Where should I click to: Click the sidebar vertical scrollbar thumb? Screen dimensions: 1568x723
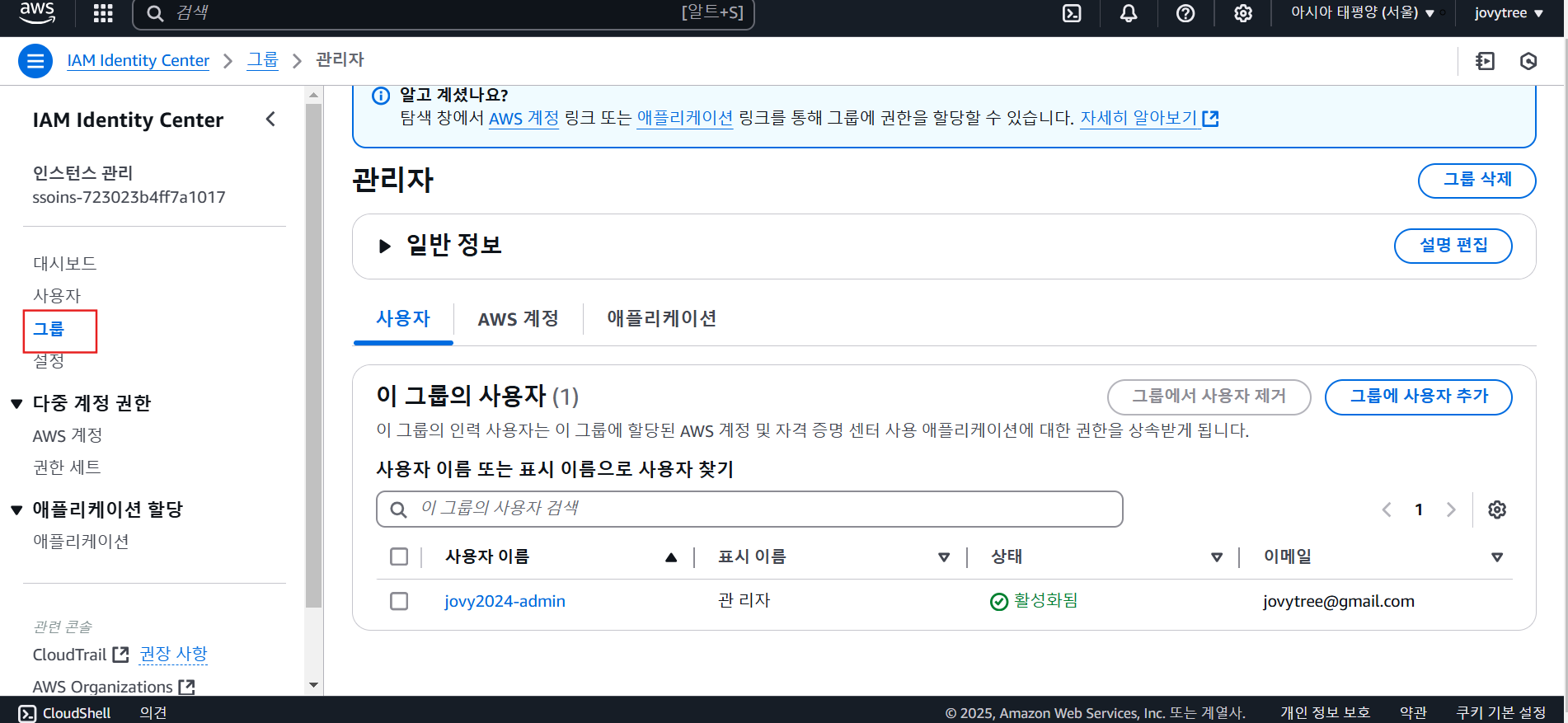point(313,356)
